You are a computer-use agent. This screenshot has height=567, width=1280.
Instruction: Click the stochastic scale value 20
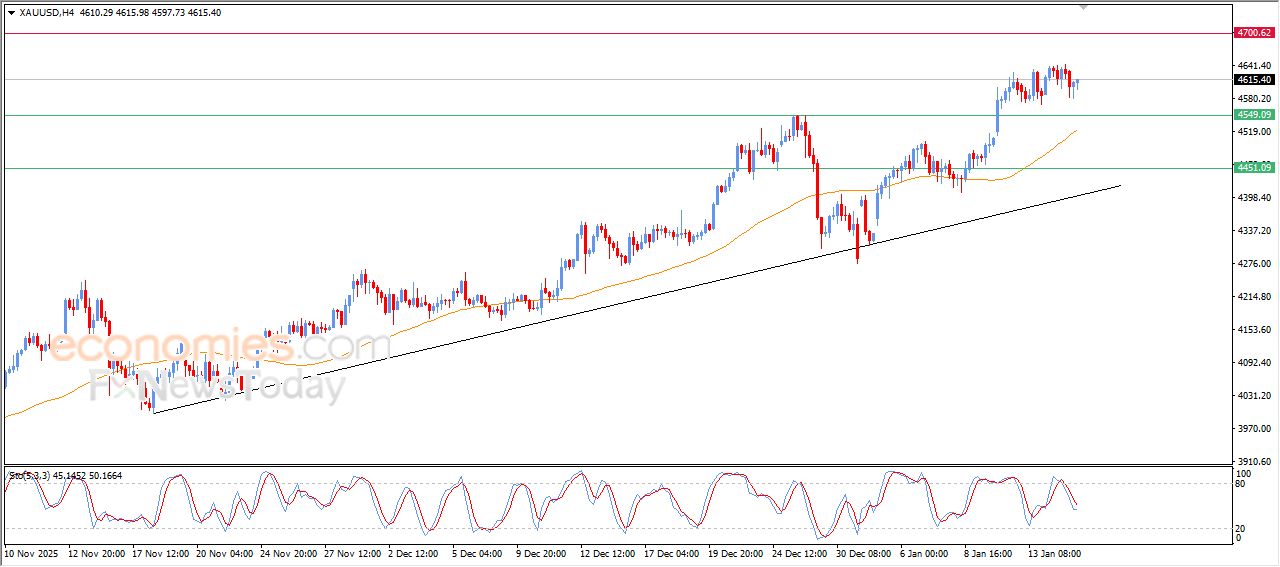(1241, 527)
